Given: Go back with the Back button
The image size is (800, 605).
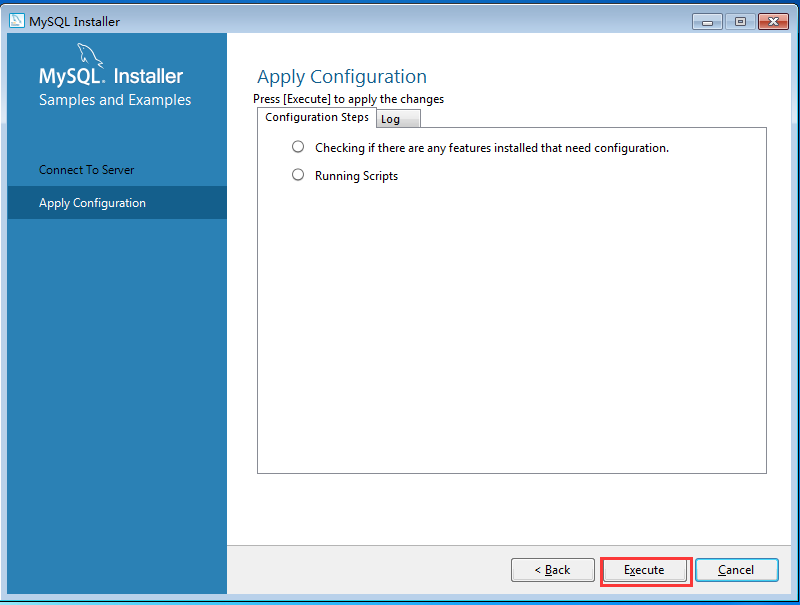Looking at the screenshot, I should [x=552, y=570].
